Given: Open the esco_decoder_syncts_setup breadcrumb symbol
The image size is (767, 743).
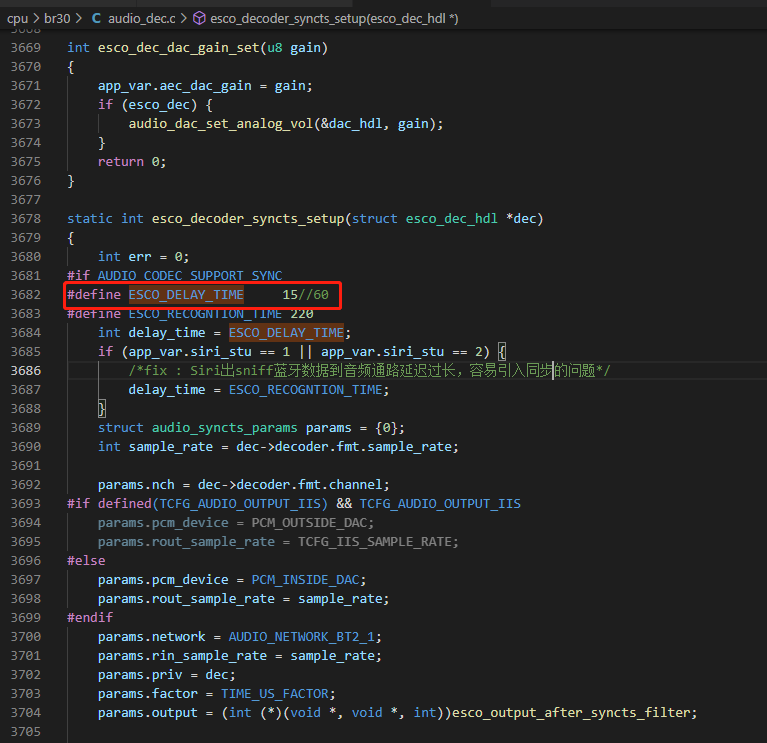Looking at the screenshot, I should [x=334, y=19].
